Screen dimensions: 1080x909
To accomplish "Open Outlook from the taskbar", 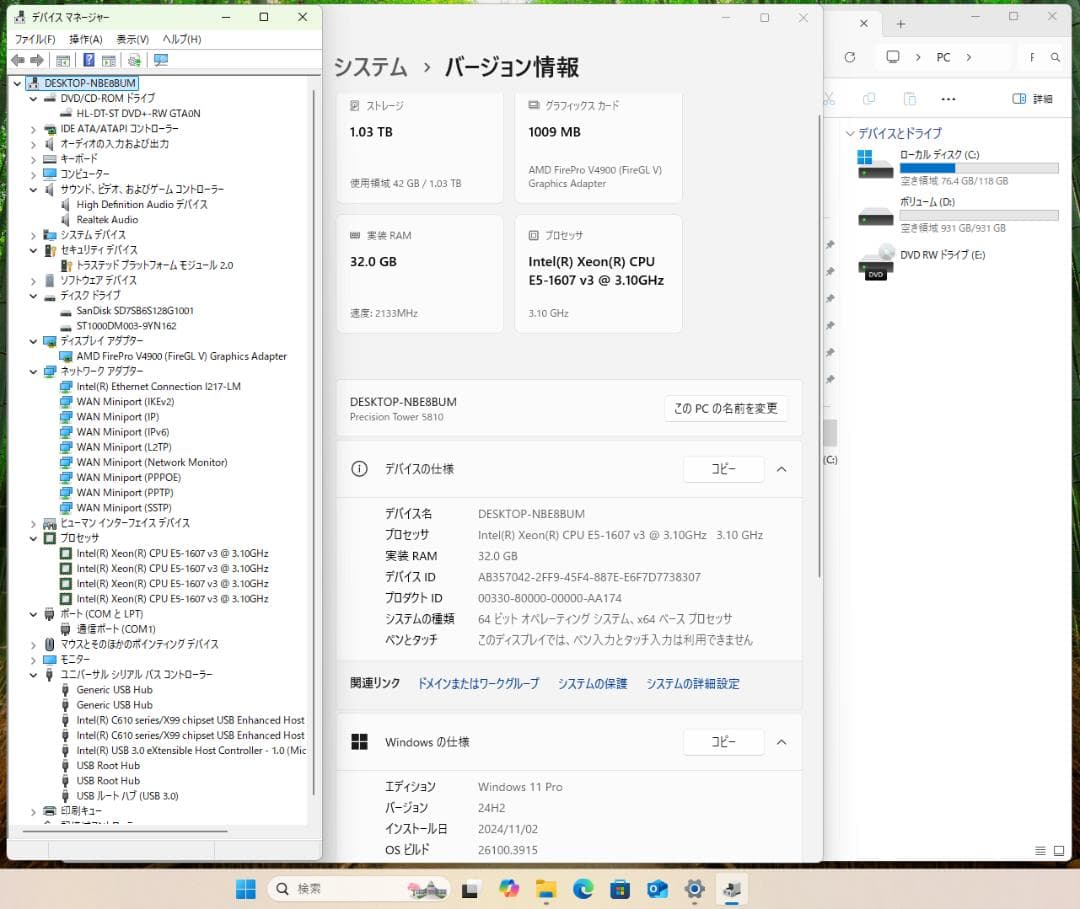I will (x=657, y=889).
